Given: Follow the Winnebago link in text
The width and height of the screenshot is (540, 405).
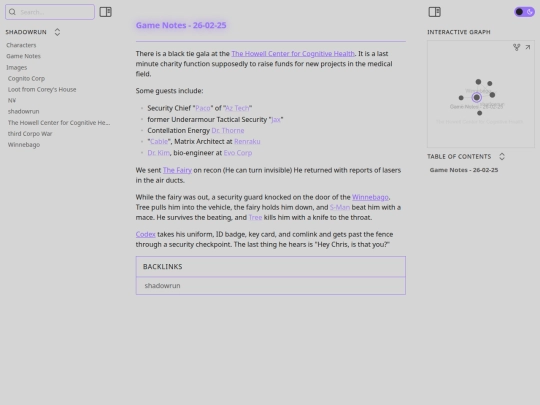Looking at the screenshot, I should 370,197.
